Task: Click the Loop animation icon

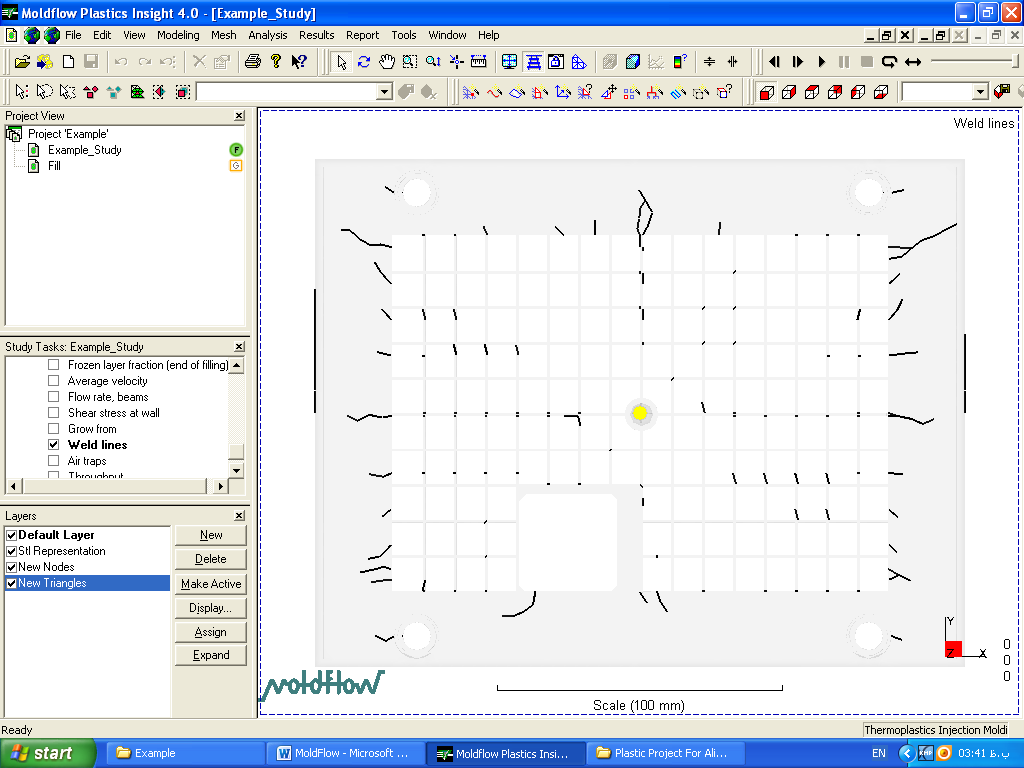Action: pyautogui.click(x=889, y=62)
